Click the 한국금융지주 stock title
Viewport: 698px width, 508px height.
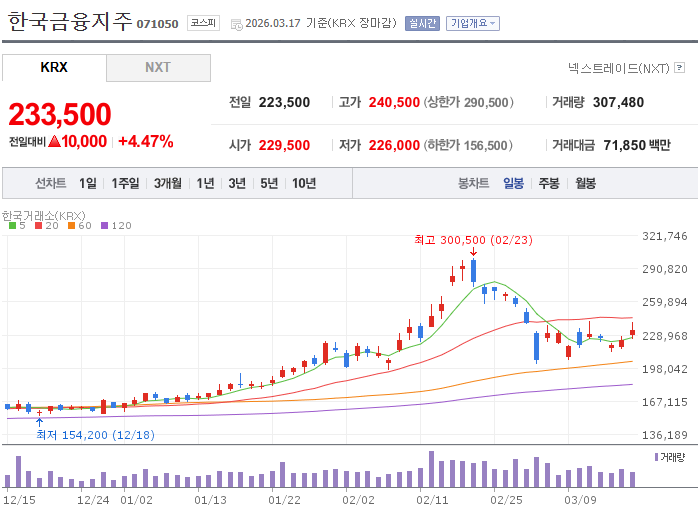tap(70, 21)
